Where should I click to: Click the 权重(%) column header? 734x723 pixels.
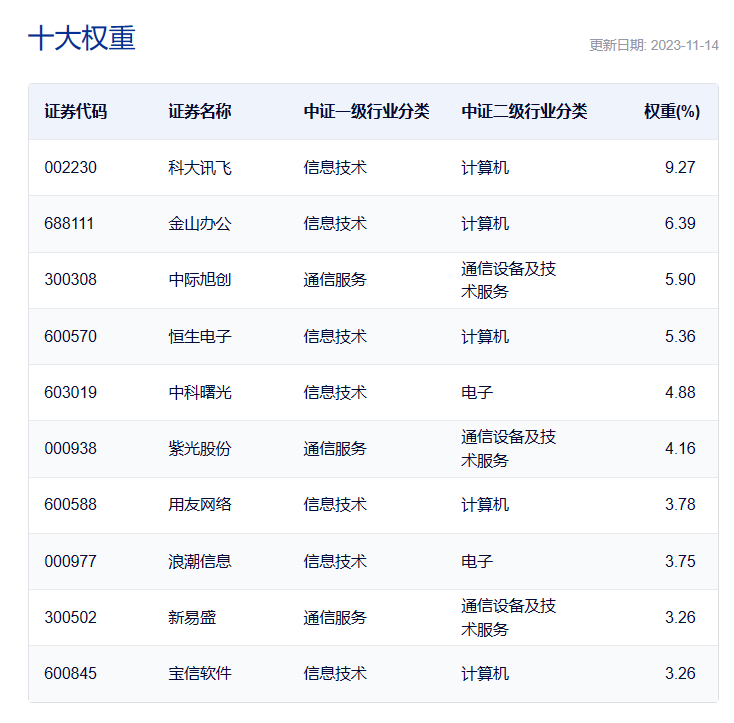672,111
